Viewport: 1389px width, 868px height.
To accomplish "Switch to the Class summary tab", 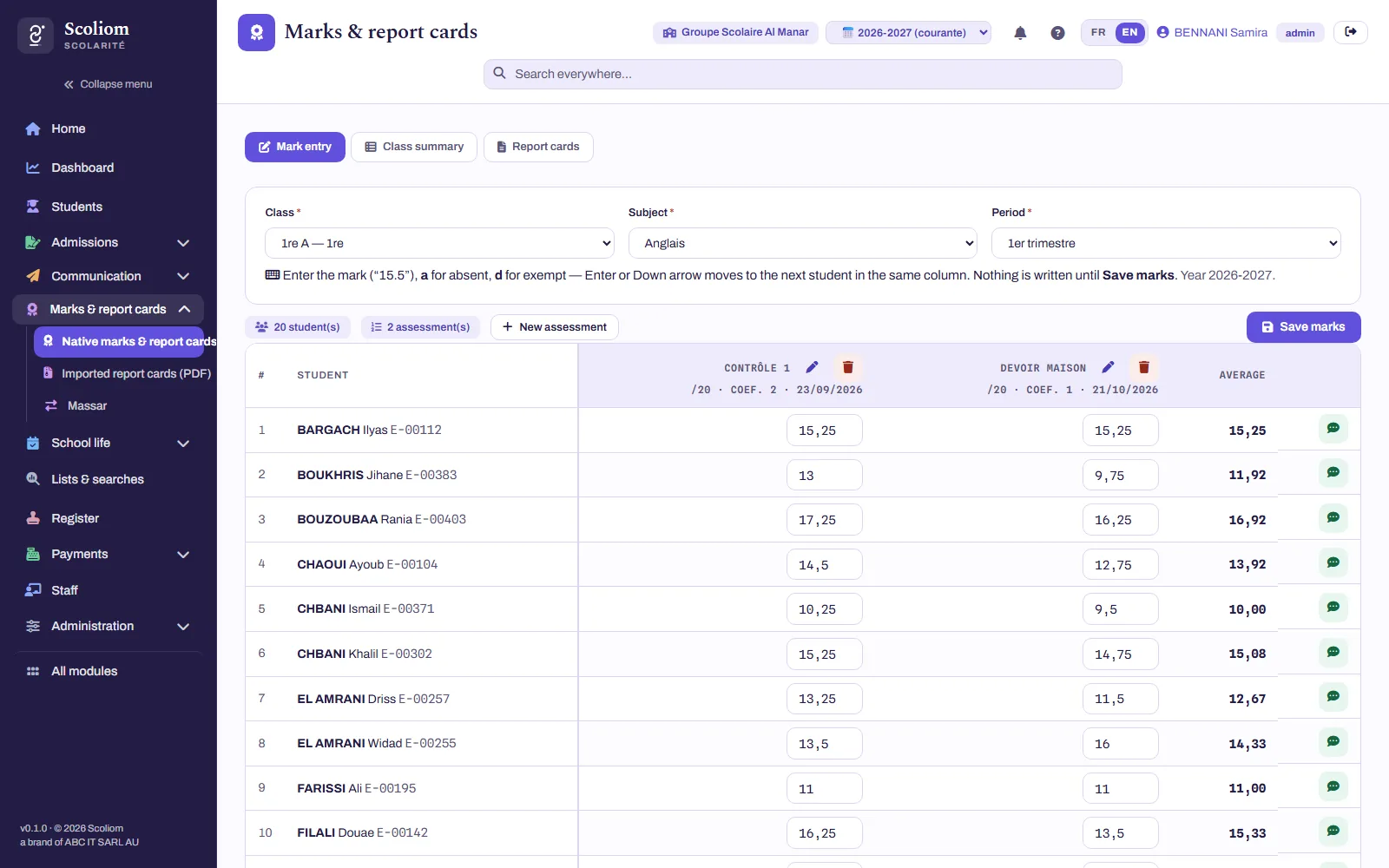I will pyautogui.click(x=414, y=147).
